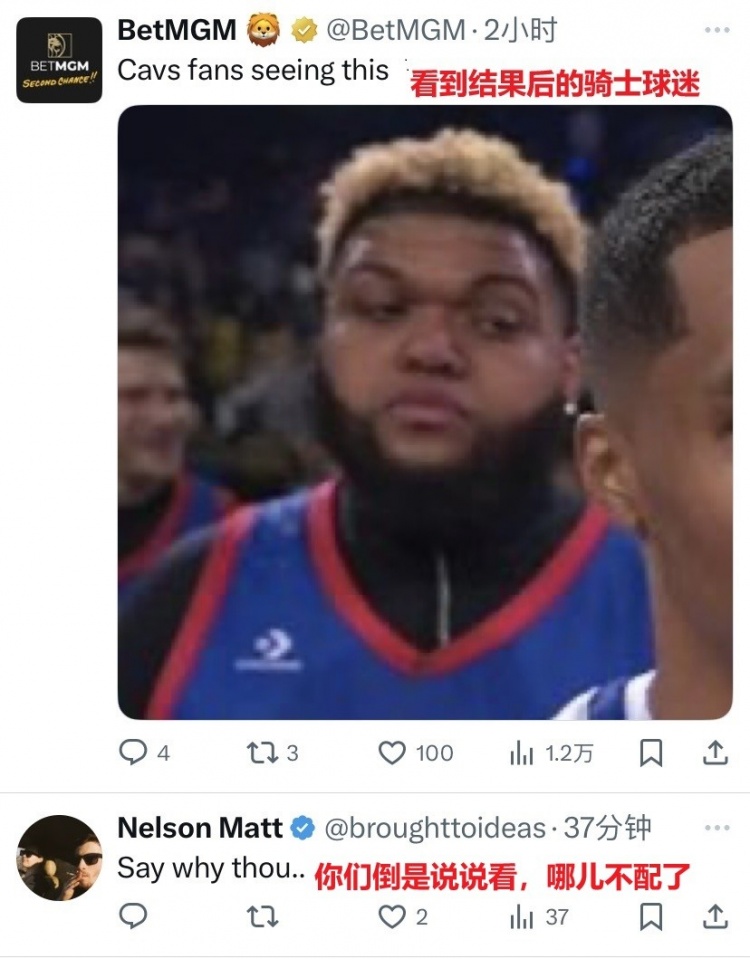The width and height of the screenshot is (750, 959).
Task: View the 37 views count on the reply
Action: click(540, 917)
